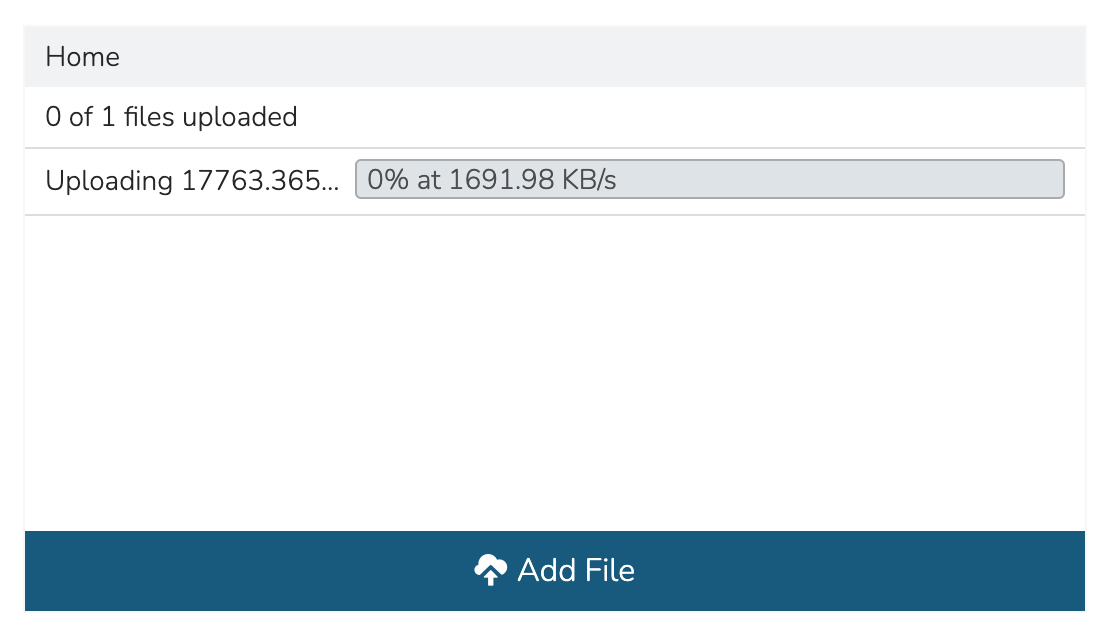
Task: Click the "0% at 1691.98 KB/s" text
Action: click(x=492, y=180)
